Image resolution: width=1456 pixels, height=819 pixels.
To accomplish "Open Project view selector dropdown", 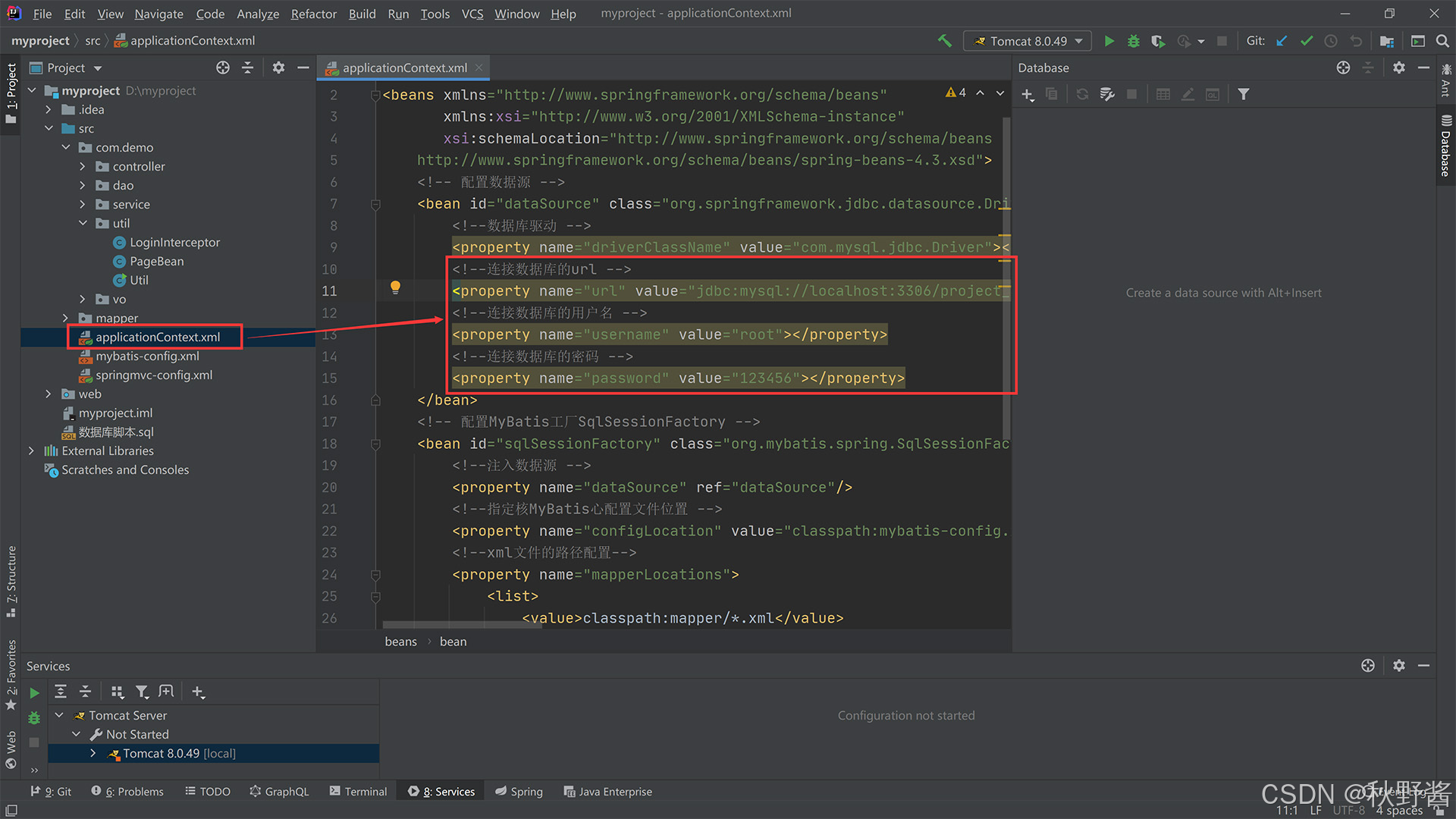I will point(66,67).
